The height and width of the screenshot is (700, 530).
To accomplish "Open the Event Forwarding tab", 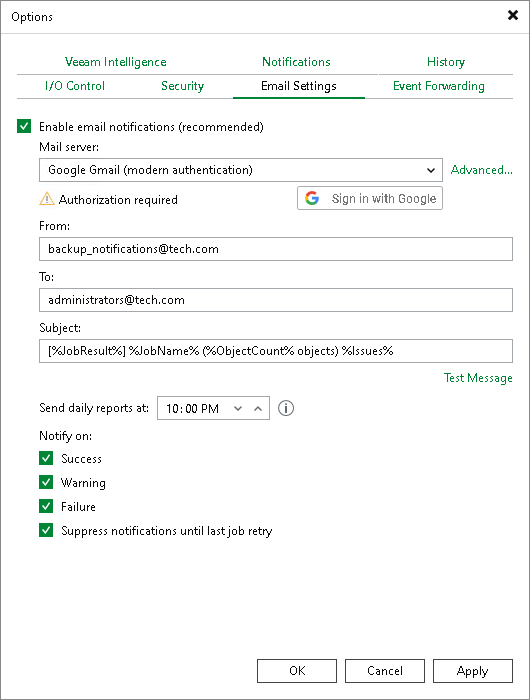I will point(438,86).
